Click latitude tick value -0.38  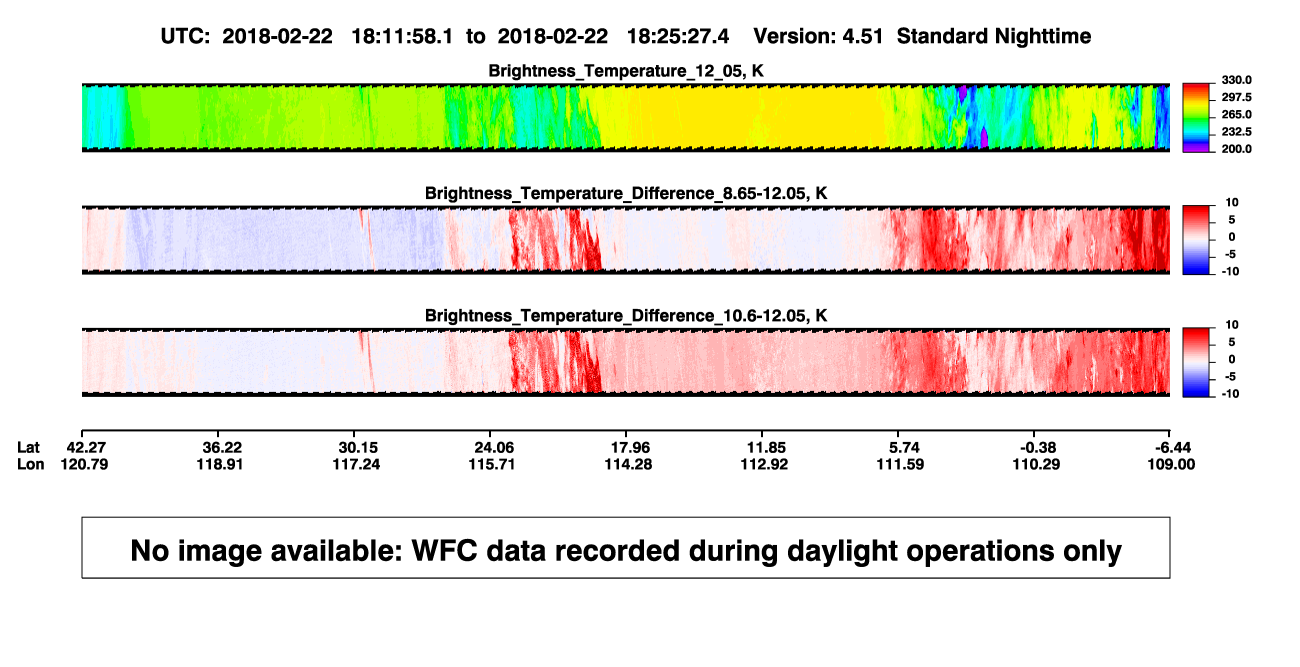pos(1037,447)
